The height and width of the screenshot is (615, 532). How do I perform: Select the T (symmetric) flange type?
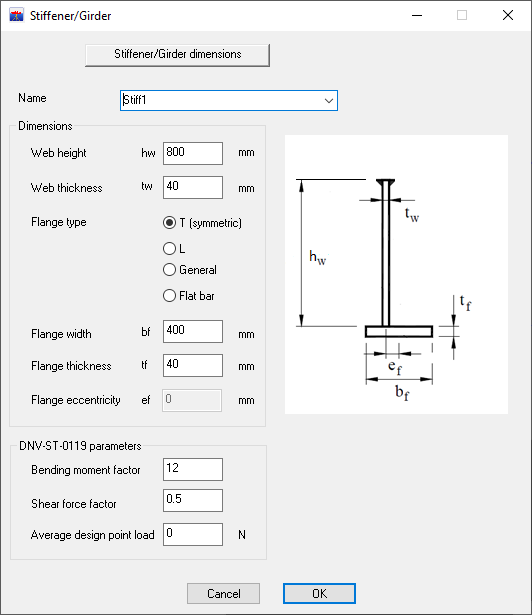point(202,223)
